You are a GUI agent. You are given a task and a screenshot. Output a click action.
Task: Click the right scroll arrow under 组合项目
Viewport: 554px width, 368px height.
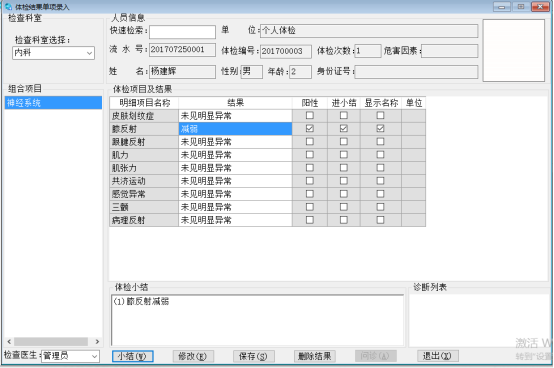pyautogui.click(x=97, y=342)
